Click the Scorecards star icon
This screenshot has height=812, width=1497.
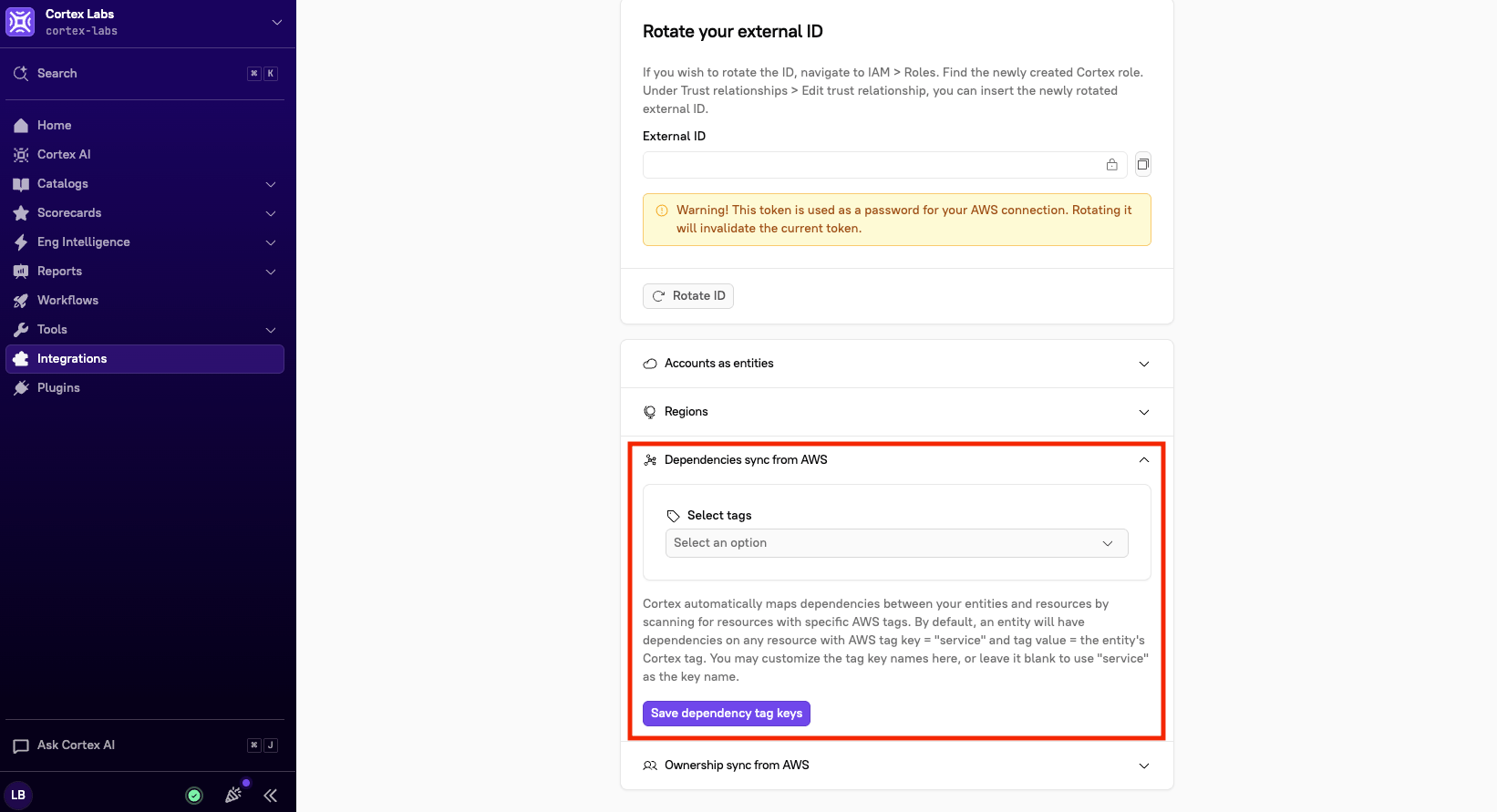click(21, 213)
